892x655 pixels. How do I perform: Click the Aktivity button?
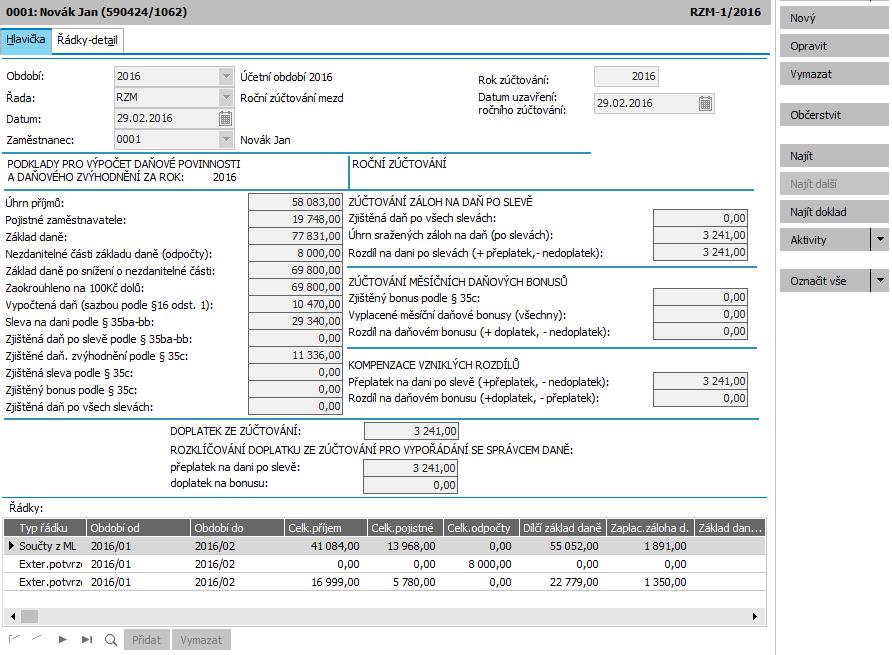(x=825, y=240)
